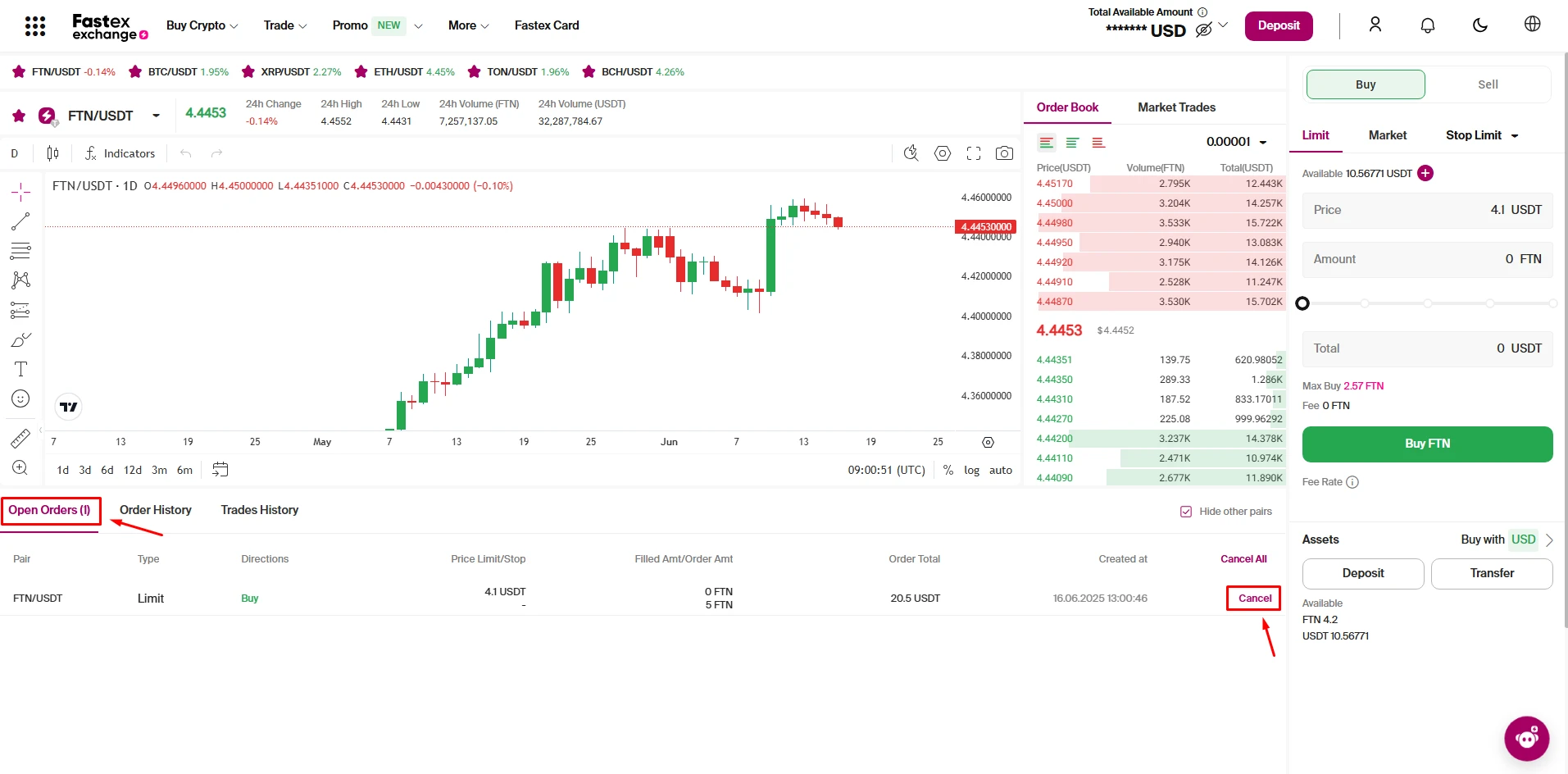The height and width of the screenshot is (774, 1568).
Task: Click the amount percentage slider handle
Action: [x=1302, y=303]
